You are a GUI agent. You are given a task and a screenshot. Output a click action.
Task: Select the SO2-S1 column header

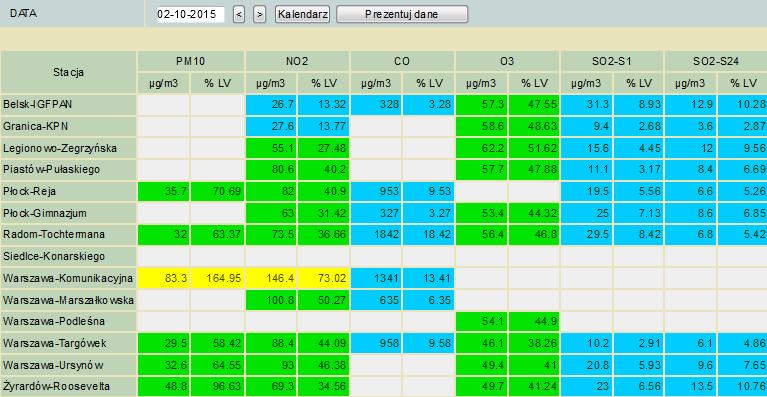[612, 61]
